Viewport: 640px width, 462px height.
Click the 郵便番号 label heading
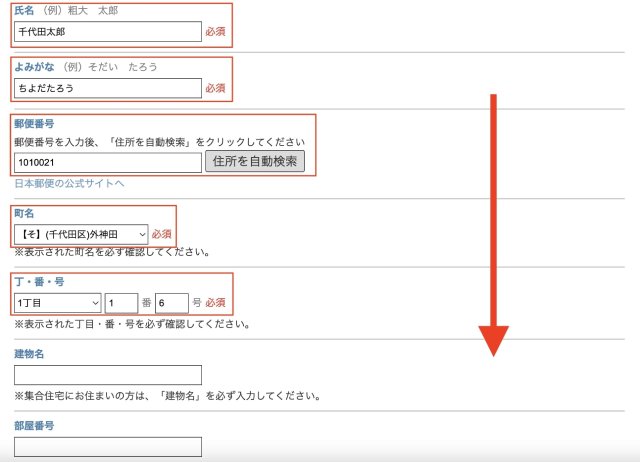(x=34, y=124)
